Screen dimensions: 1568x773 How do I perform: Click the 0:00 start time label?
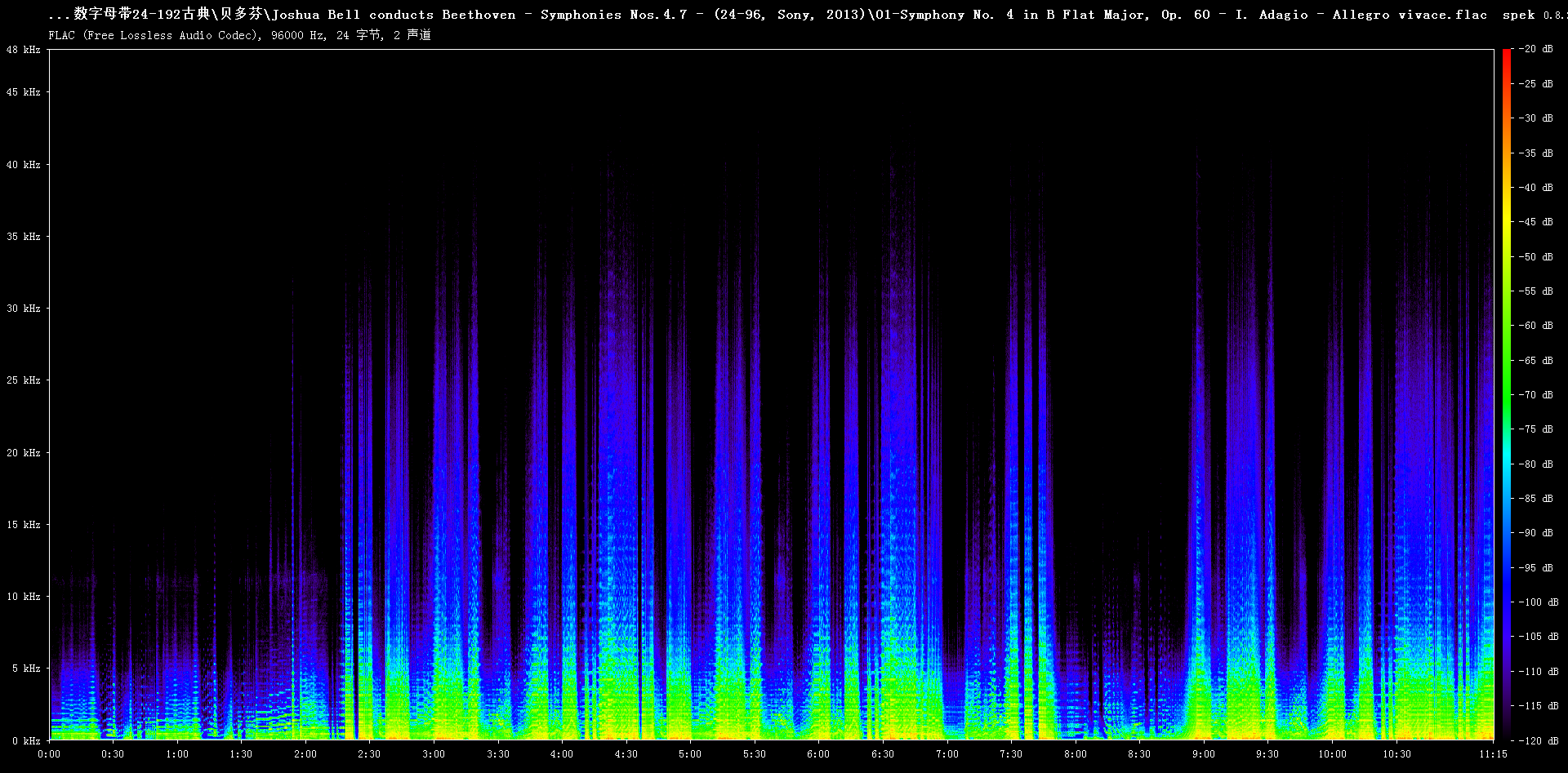pyautogui.click(x=49, y=754)
